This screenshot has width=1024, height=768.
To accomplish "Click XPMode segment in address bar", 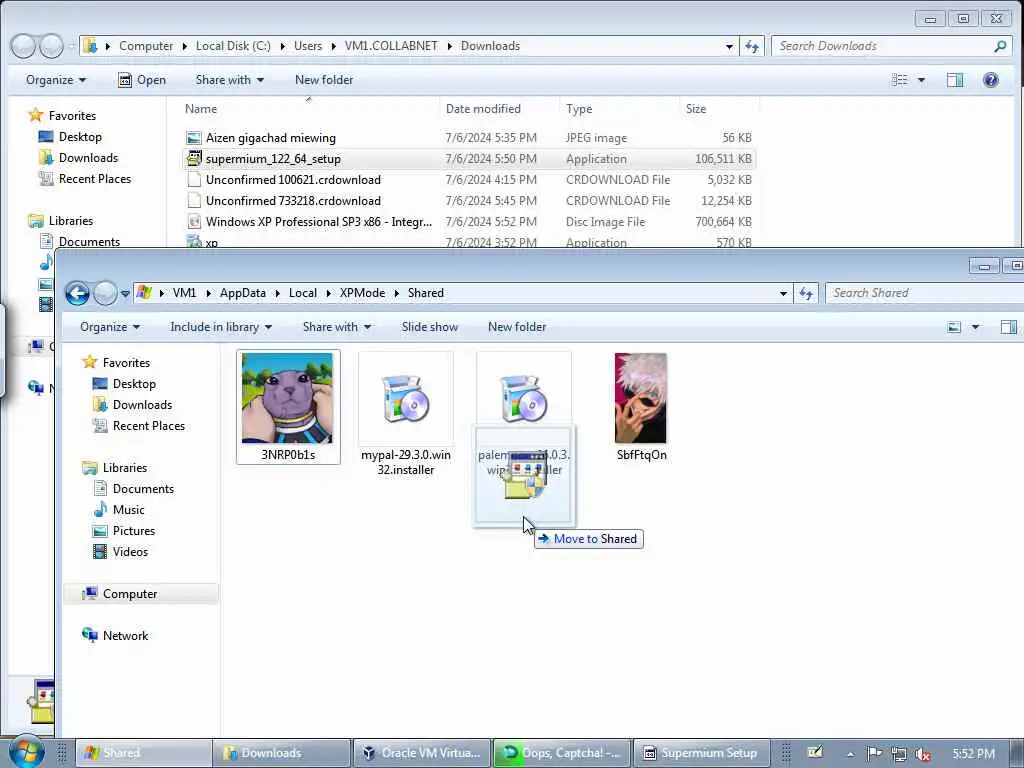I will [362, 293].
